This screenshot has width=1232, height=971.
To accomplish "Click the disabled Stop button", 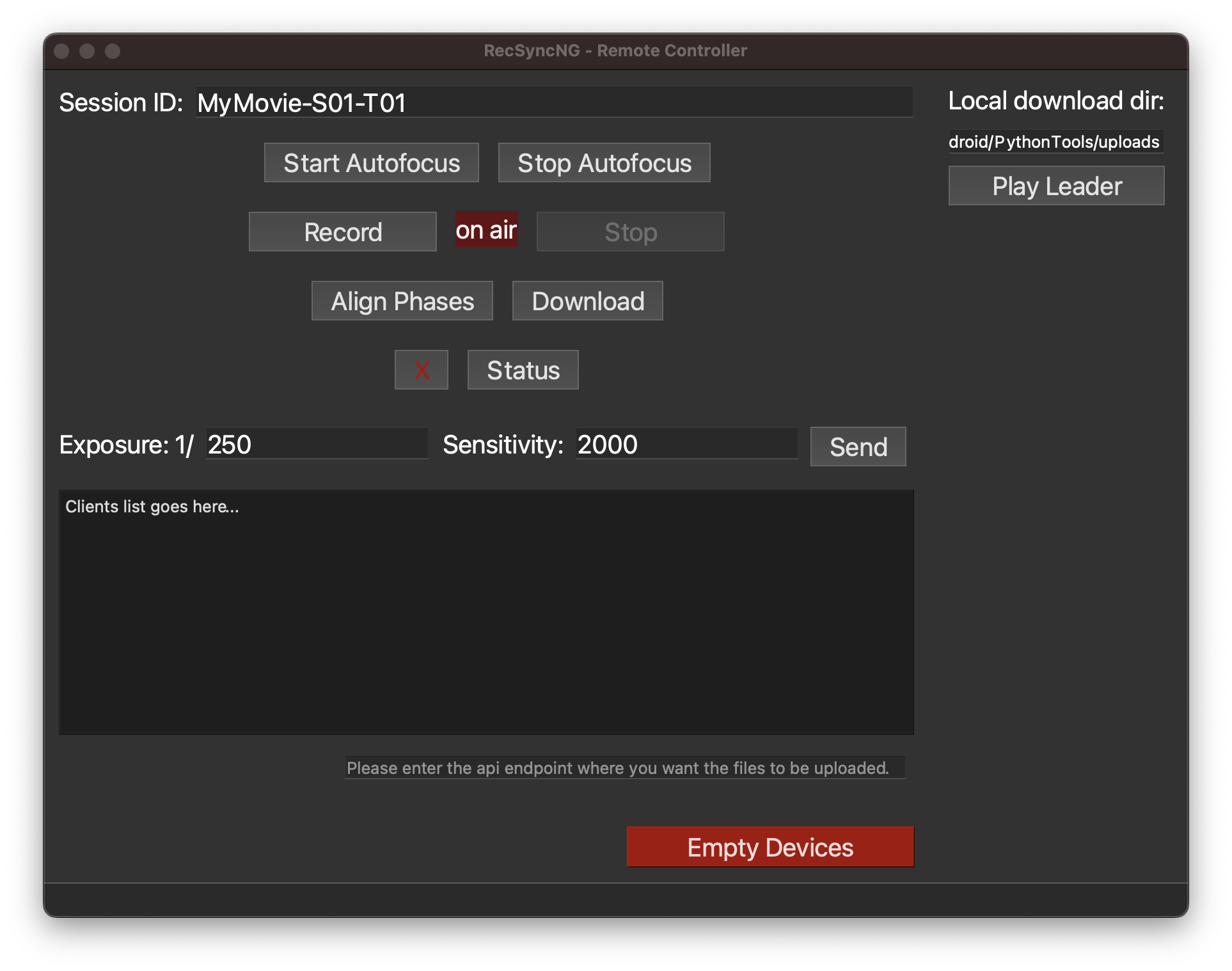I will 630,232.
